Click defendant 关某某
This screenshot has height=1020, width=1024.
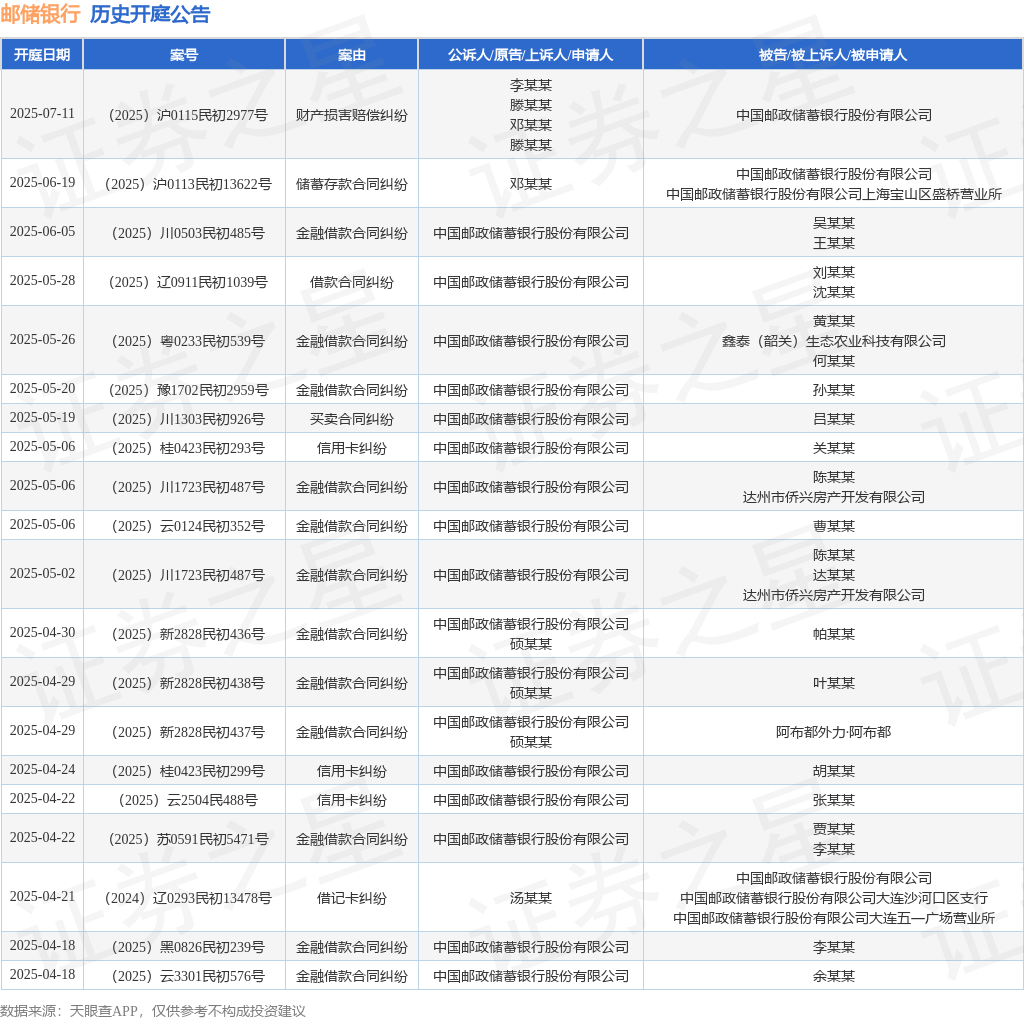(x=833, y=448)
